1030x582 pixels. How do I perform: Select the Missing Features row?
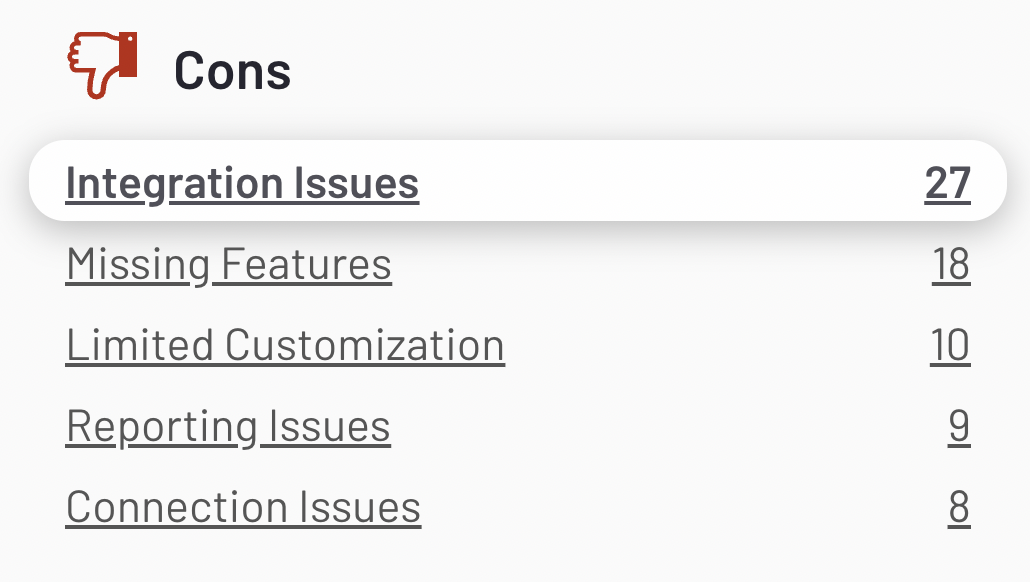click(x=515, y=264)
